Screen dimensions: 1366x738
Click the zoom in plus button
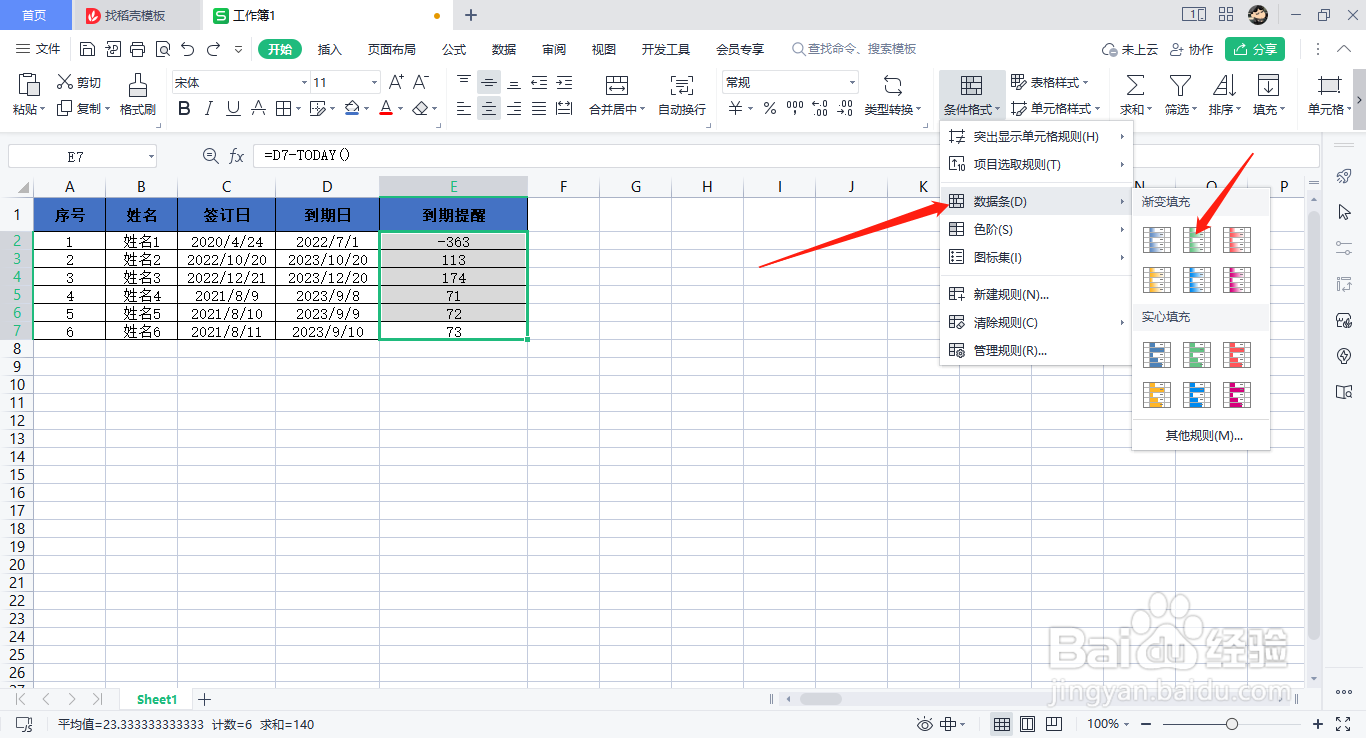(1318, 723)
